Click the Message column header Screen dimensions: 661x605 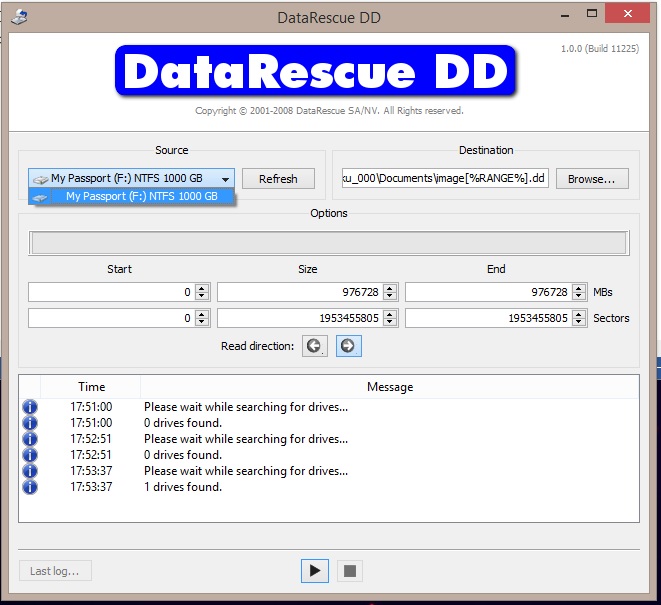point(390,387)
